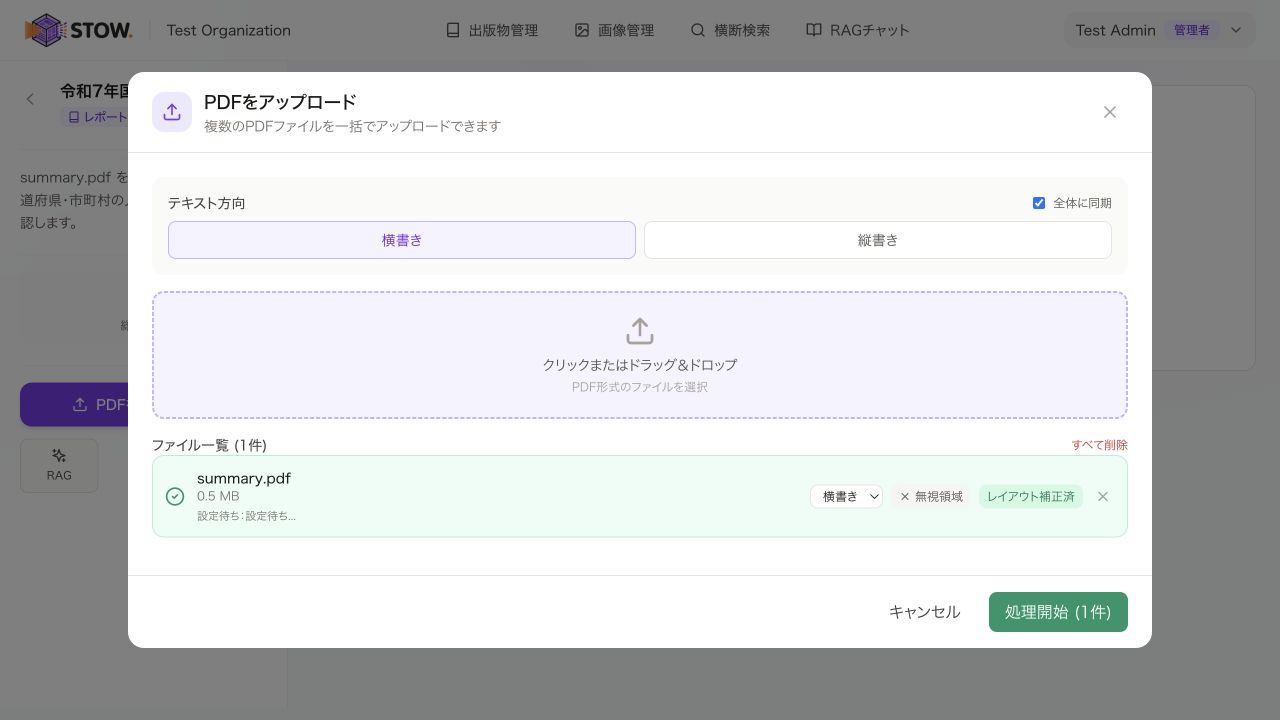Open the 横書き dropdown for summary.pdf

point(846,496)
